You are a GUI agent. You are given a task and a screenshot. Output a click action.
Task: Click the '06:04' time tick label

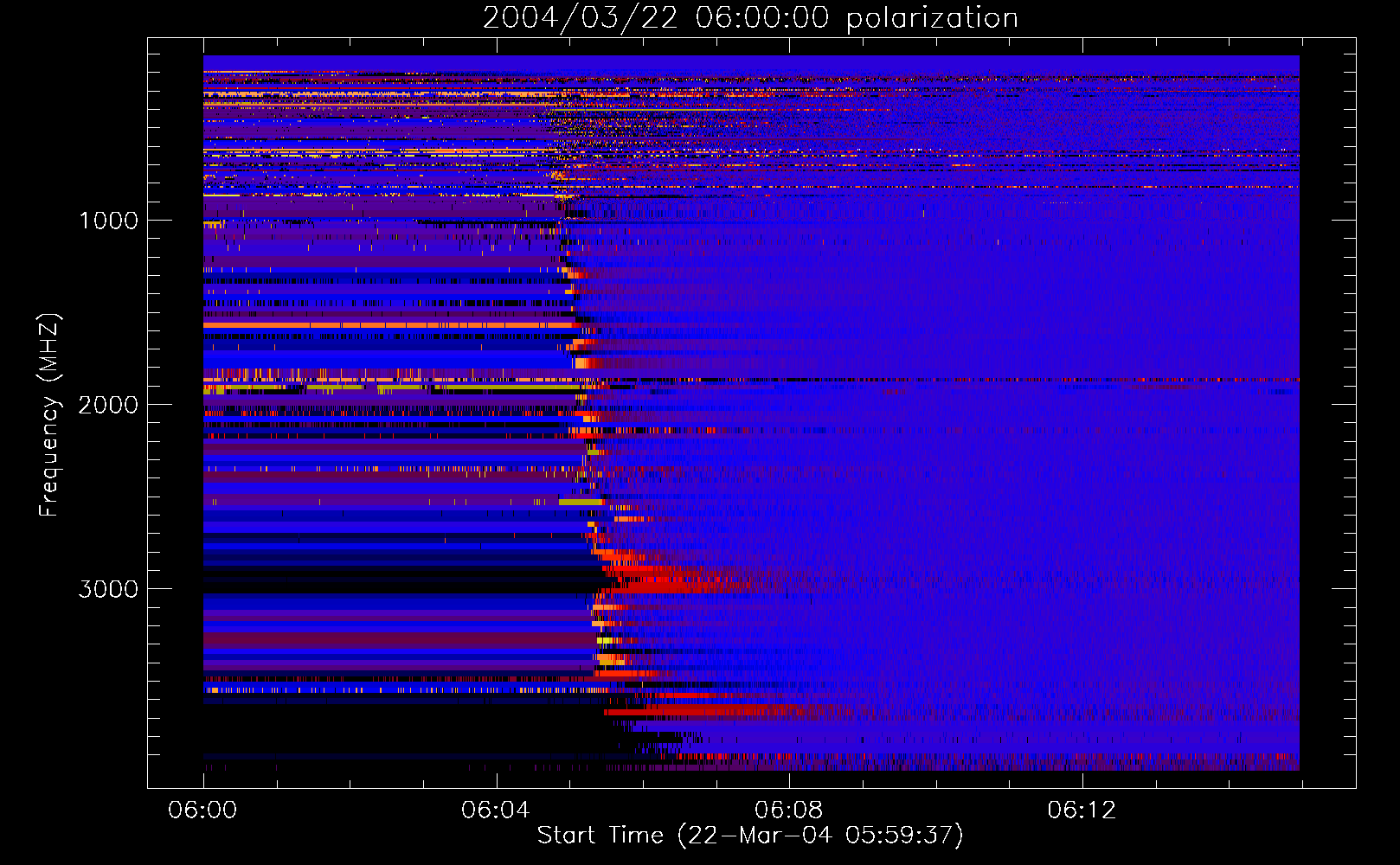point(496,811)
